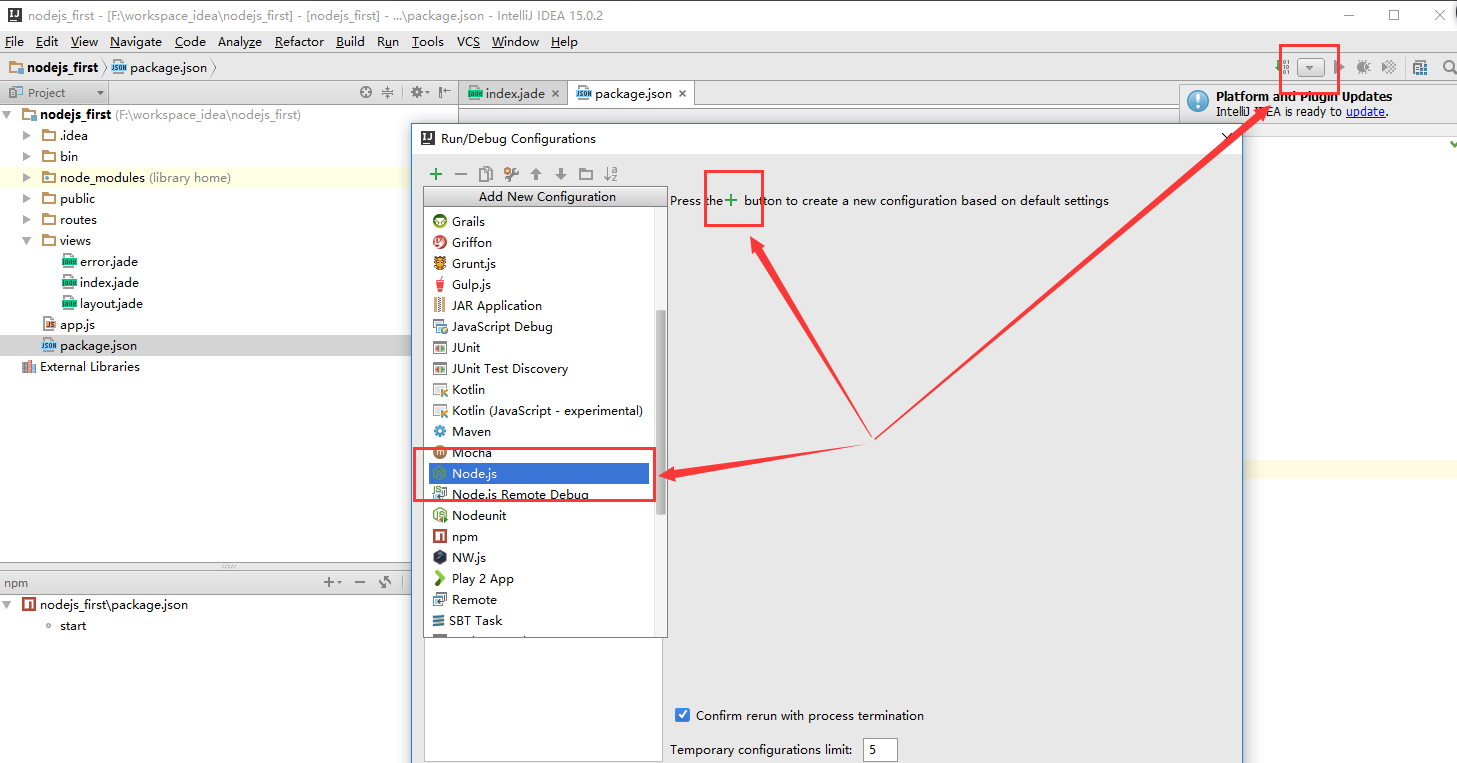
Task: Collapse the nodejs_first project root node
Action: tap(8, 114)
